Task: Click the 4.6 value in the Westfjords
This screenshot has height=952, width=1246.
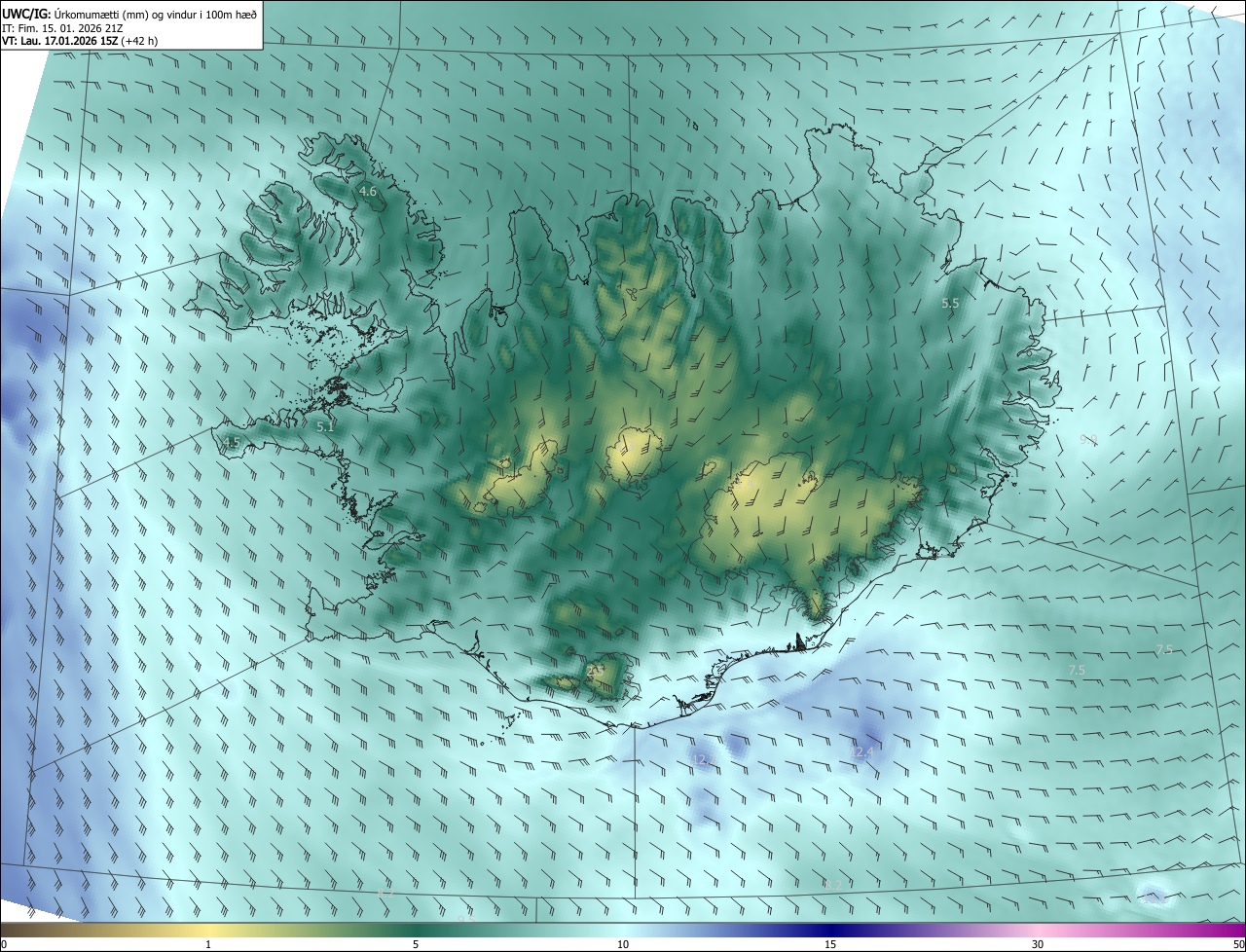Action: click(368, 192)
